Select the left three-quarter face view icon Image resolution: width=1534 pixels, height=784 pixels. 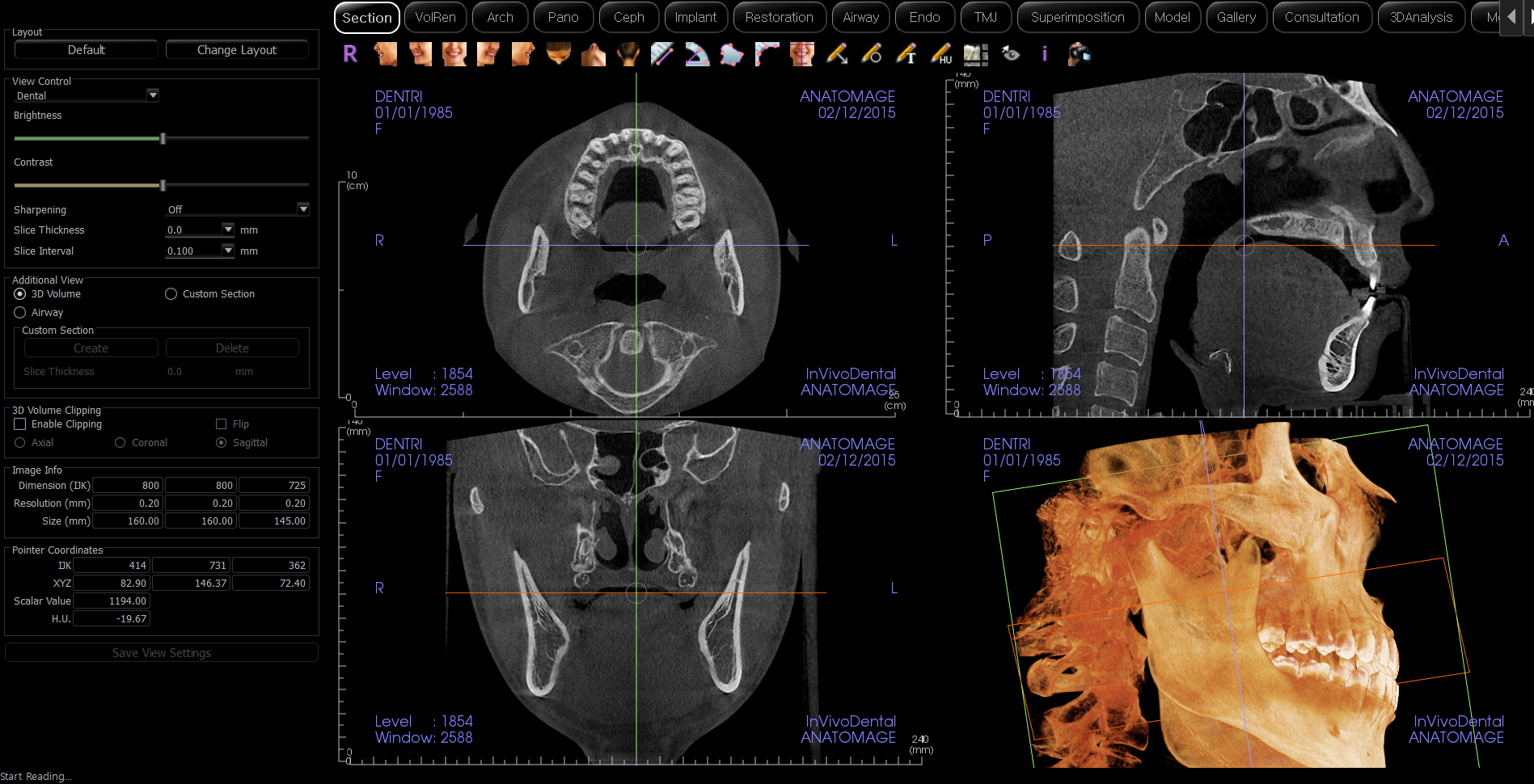[420, 54]
